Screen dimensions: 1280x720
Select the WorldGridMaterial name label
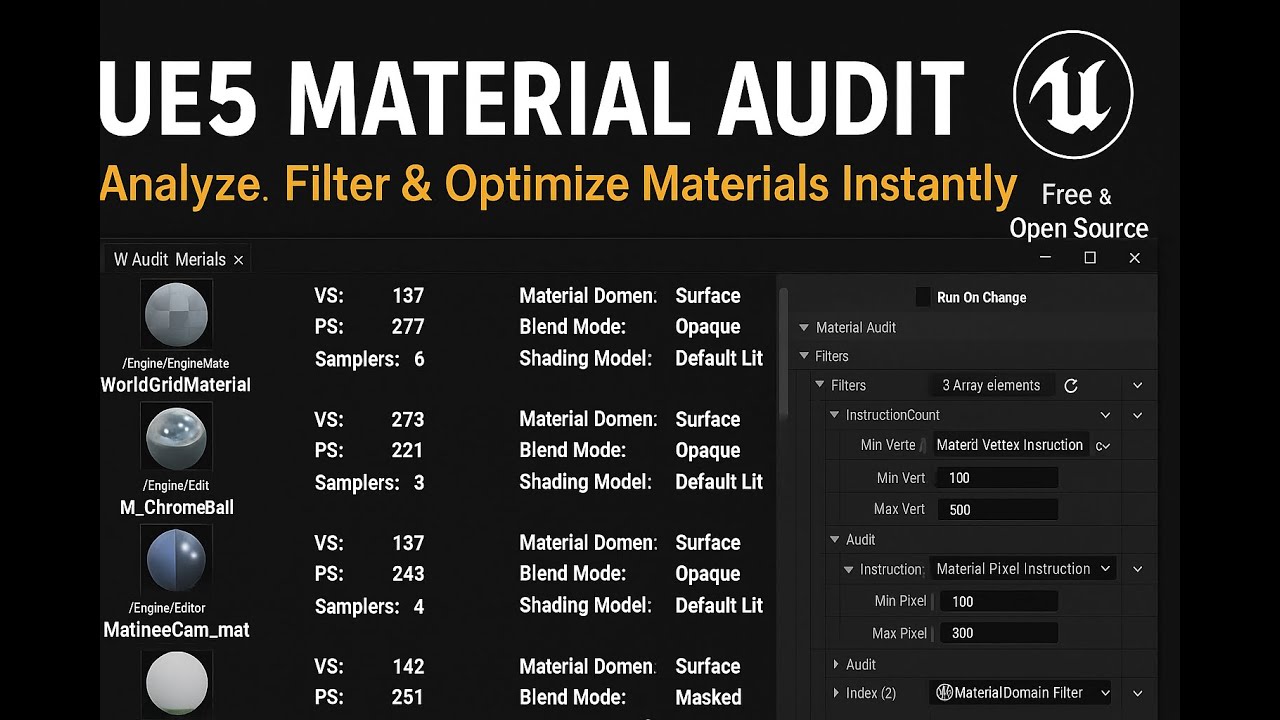176,385
